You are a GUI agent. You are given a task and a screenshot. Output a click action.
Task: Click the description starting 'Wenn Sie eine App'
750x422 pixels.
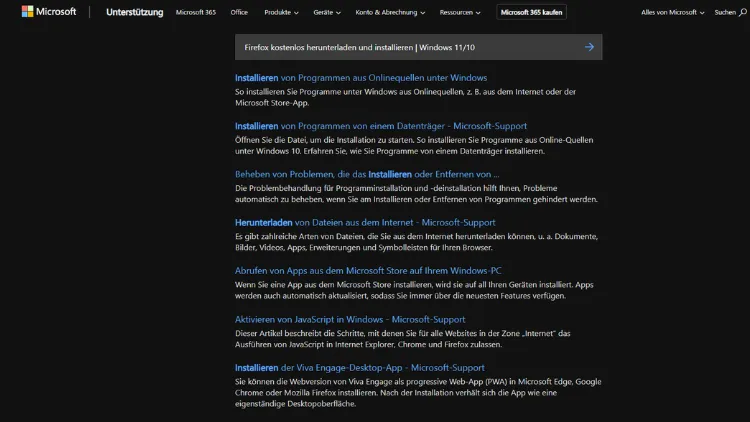tap(414, 290)
